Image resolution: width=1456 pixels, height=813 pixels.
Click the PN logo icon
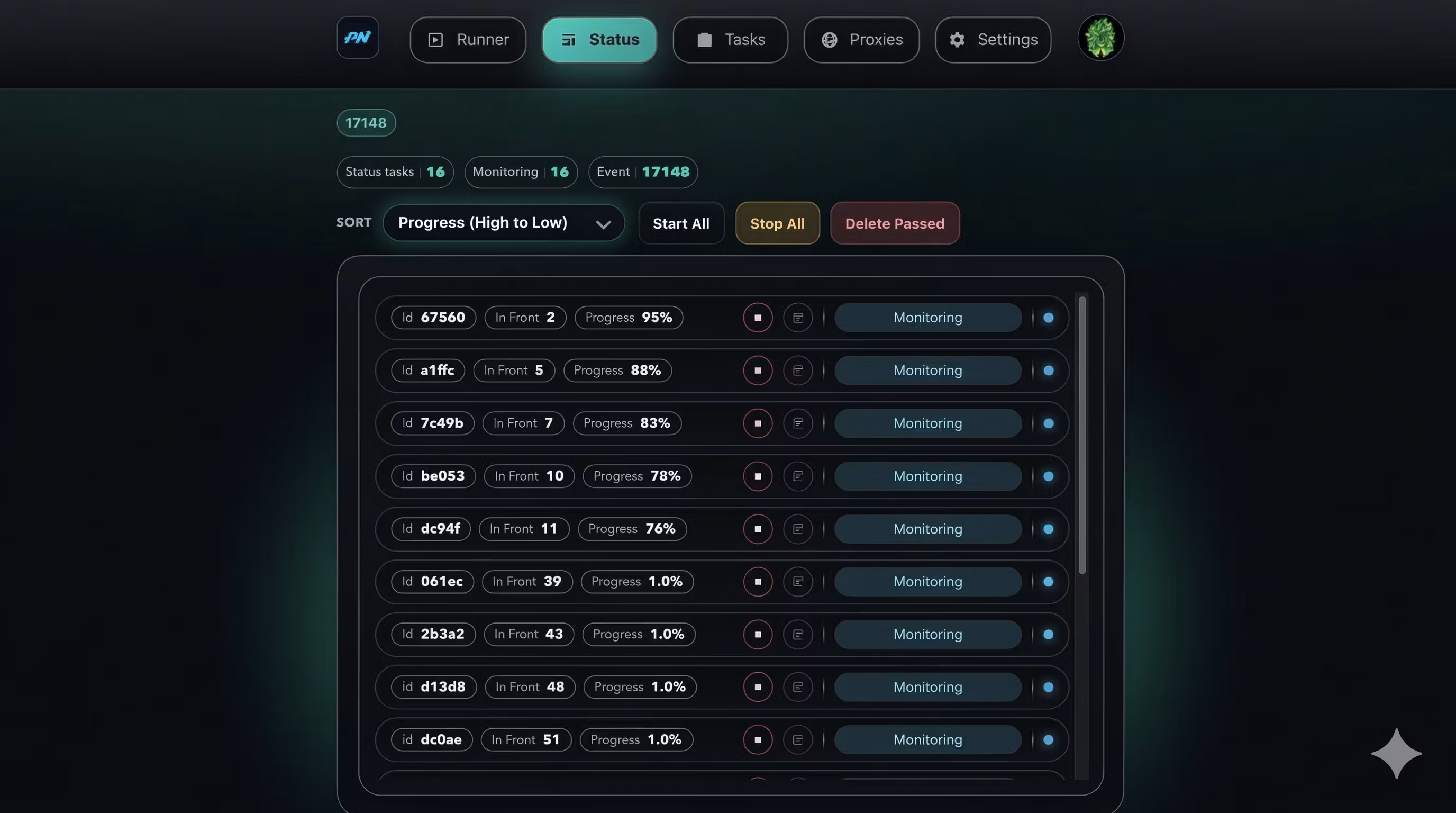coord(358,37)
